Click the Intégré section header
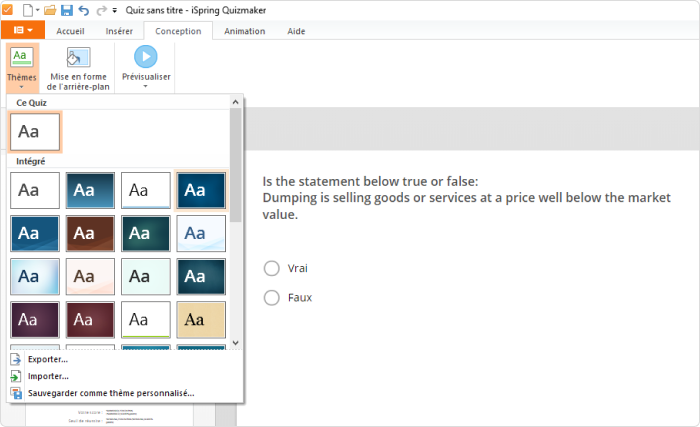The height and width of the screenshot is (427, 700). tap(30, 161)
